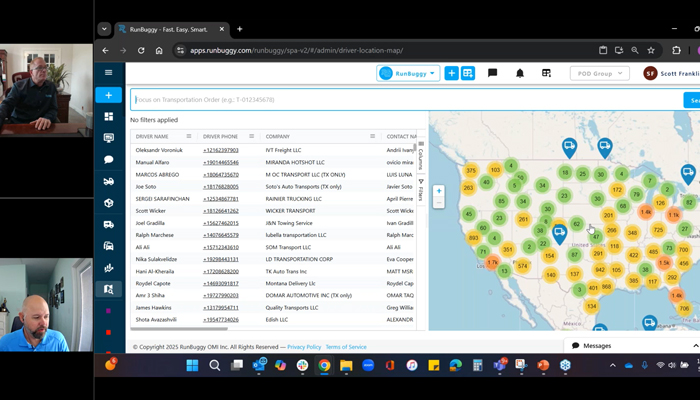
Task: Select the driver location map sidebar icon
Action: [x=108, y=289]
